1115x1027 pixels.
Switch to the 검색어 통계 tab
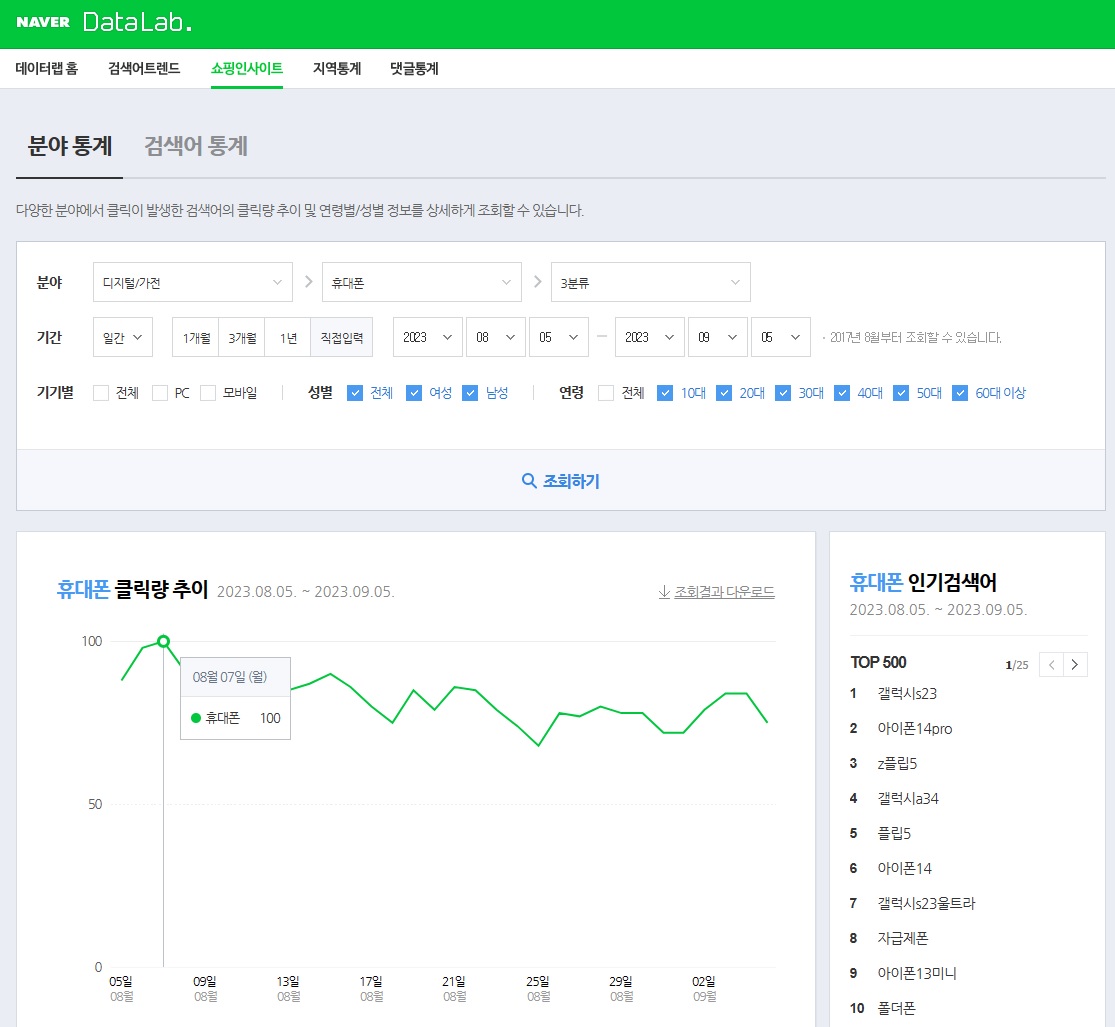point(194,146)
